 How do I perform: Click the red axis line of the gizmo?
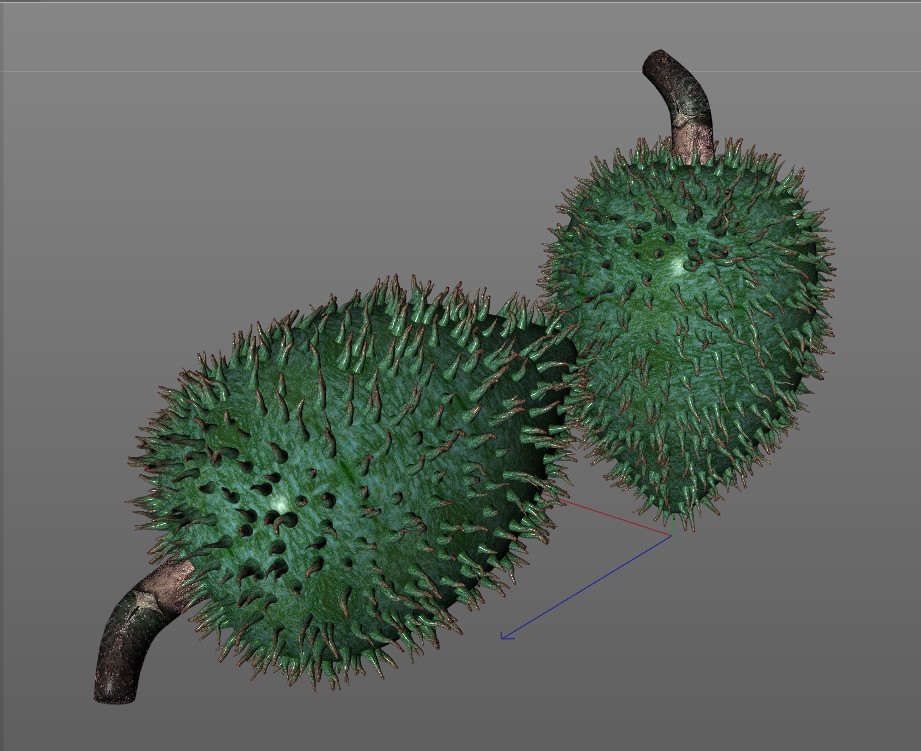click(611, 517)
